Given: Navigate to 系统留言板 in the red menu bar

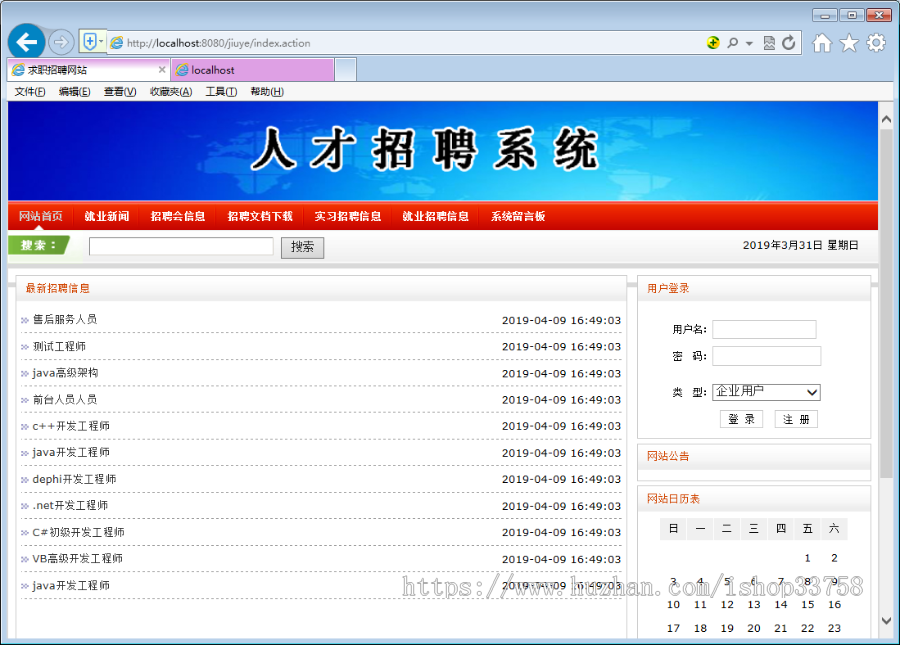Looking at the screenshot, I should click(513, 216).
